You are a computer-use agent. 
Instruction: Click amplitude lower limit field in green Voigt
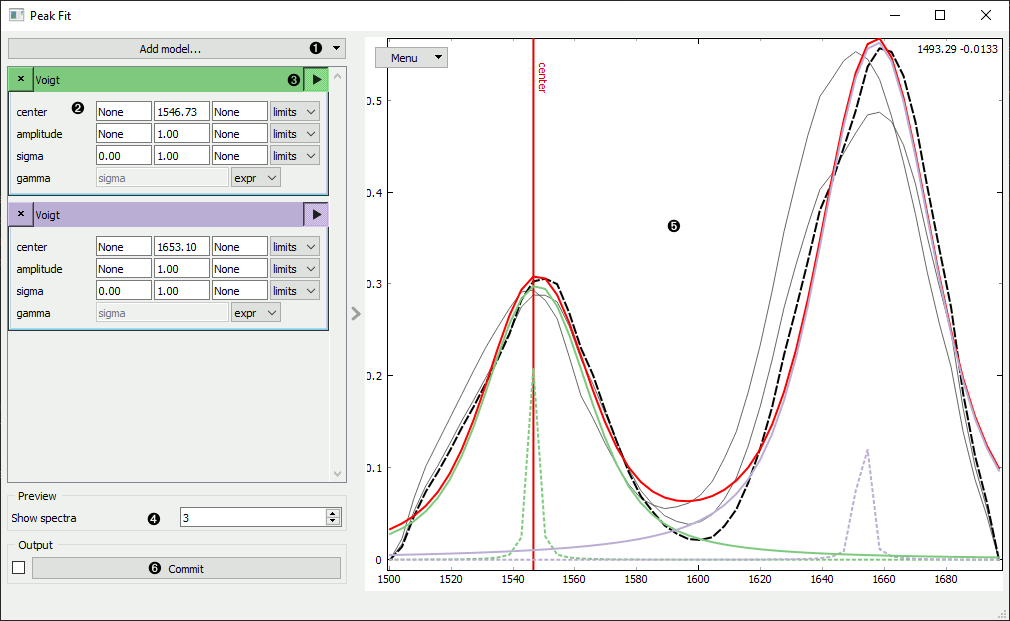[x=124, y=133]
